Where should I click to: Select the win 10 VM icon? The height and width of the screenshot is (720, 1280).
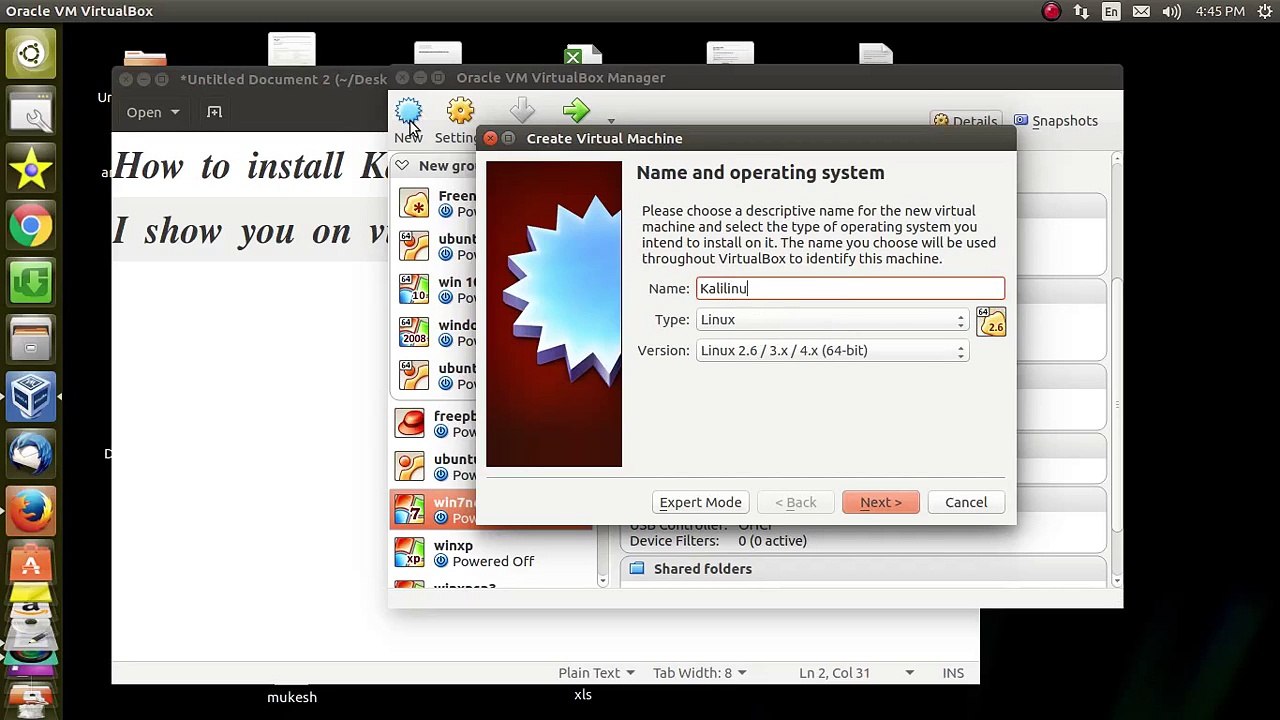[414, 290]
